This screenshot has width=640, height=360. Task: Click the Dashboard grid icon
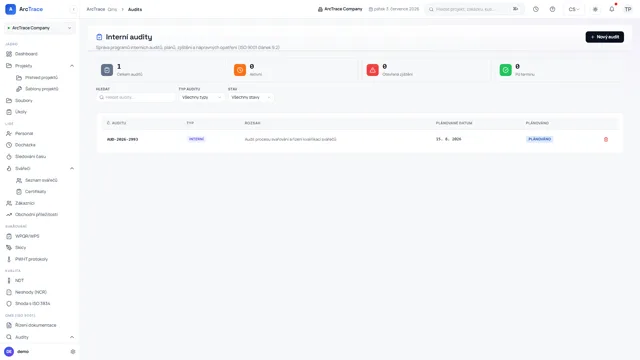[9, 54]
